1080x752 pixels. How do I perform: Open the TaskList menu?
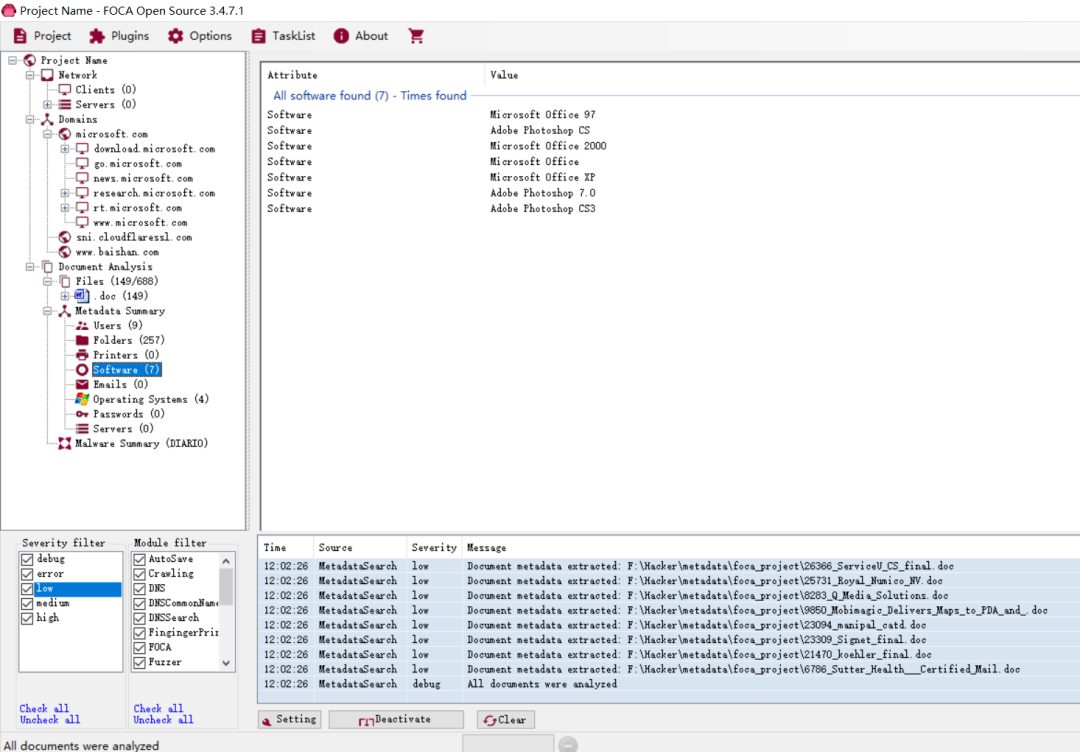pyautogui.click(x=283, y=36)
